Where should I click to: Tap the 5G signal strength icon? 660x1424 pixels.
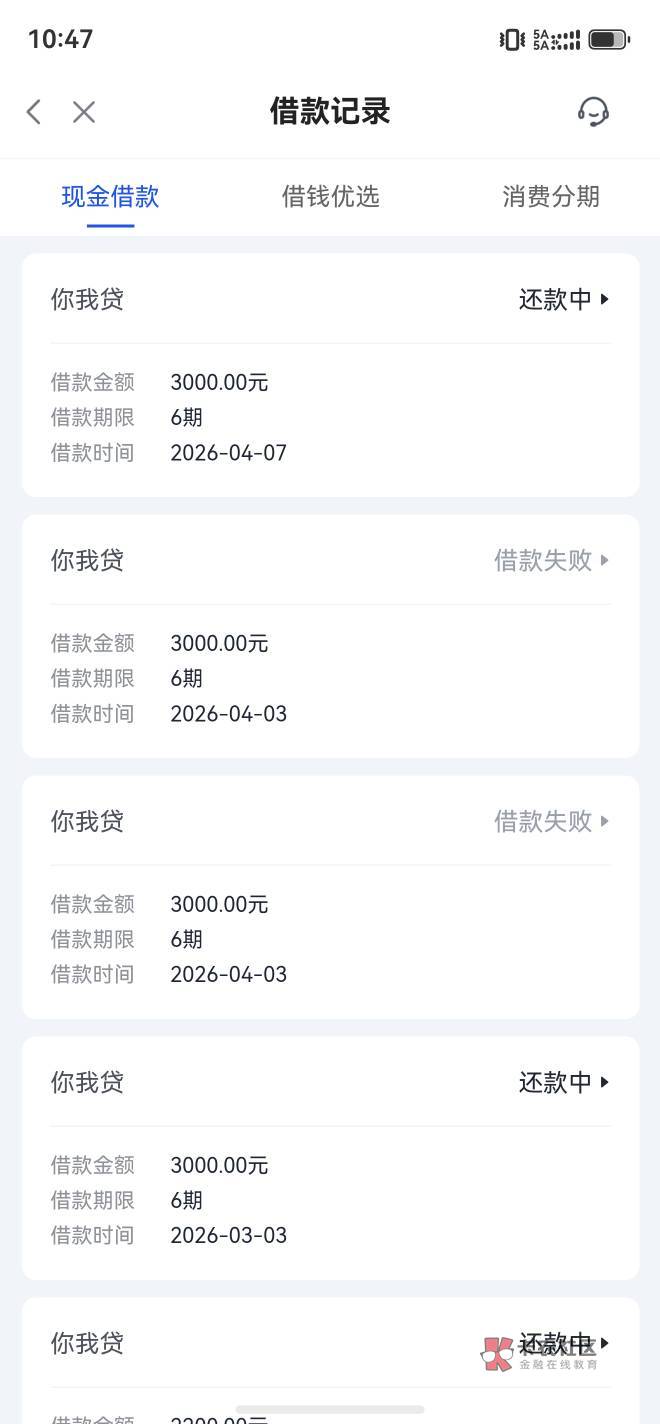(557, 40)
